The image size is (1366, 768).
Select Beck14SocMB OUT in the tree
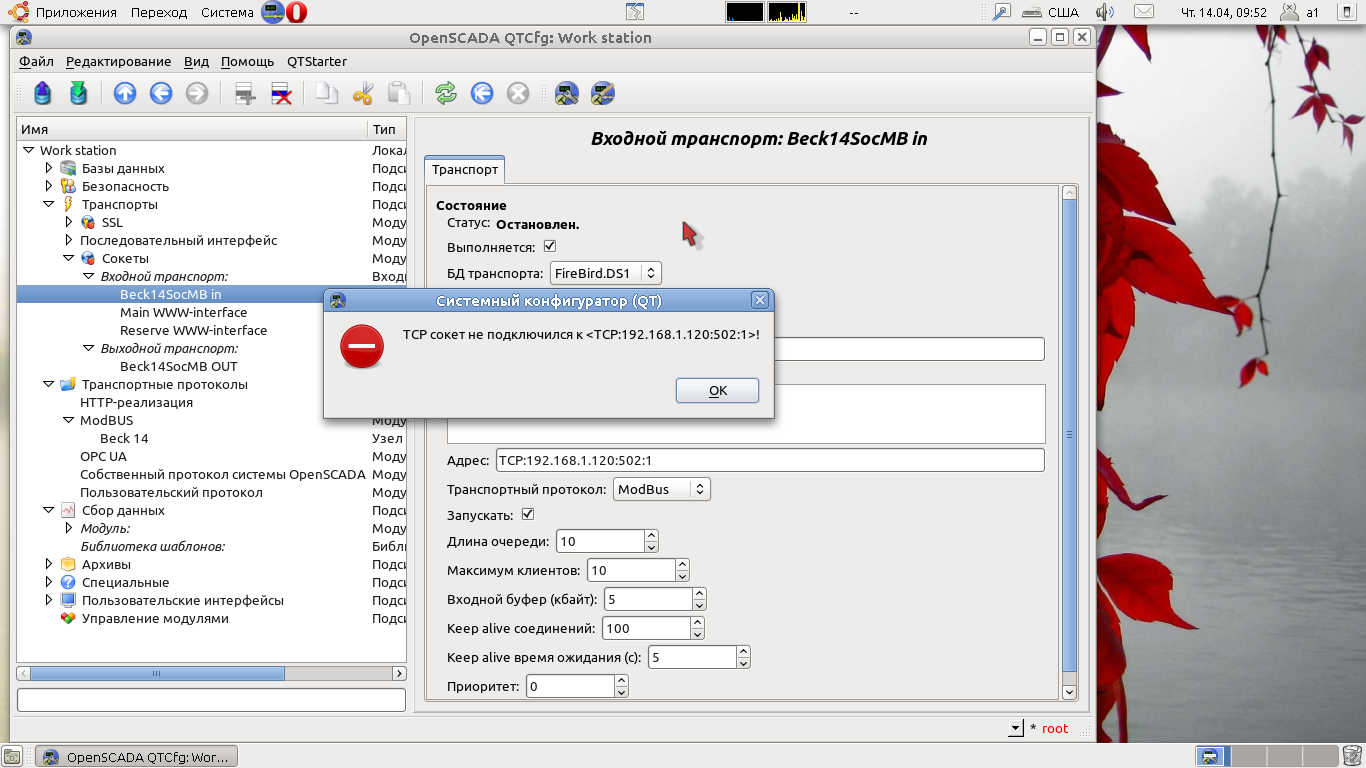(x=178, y=366)
